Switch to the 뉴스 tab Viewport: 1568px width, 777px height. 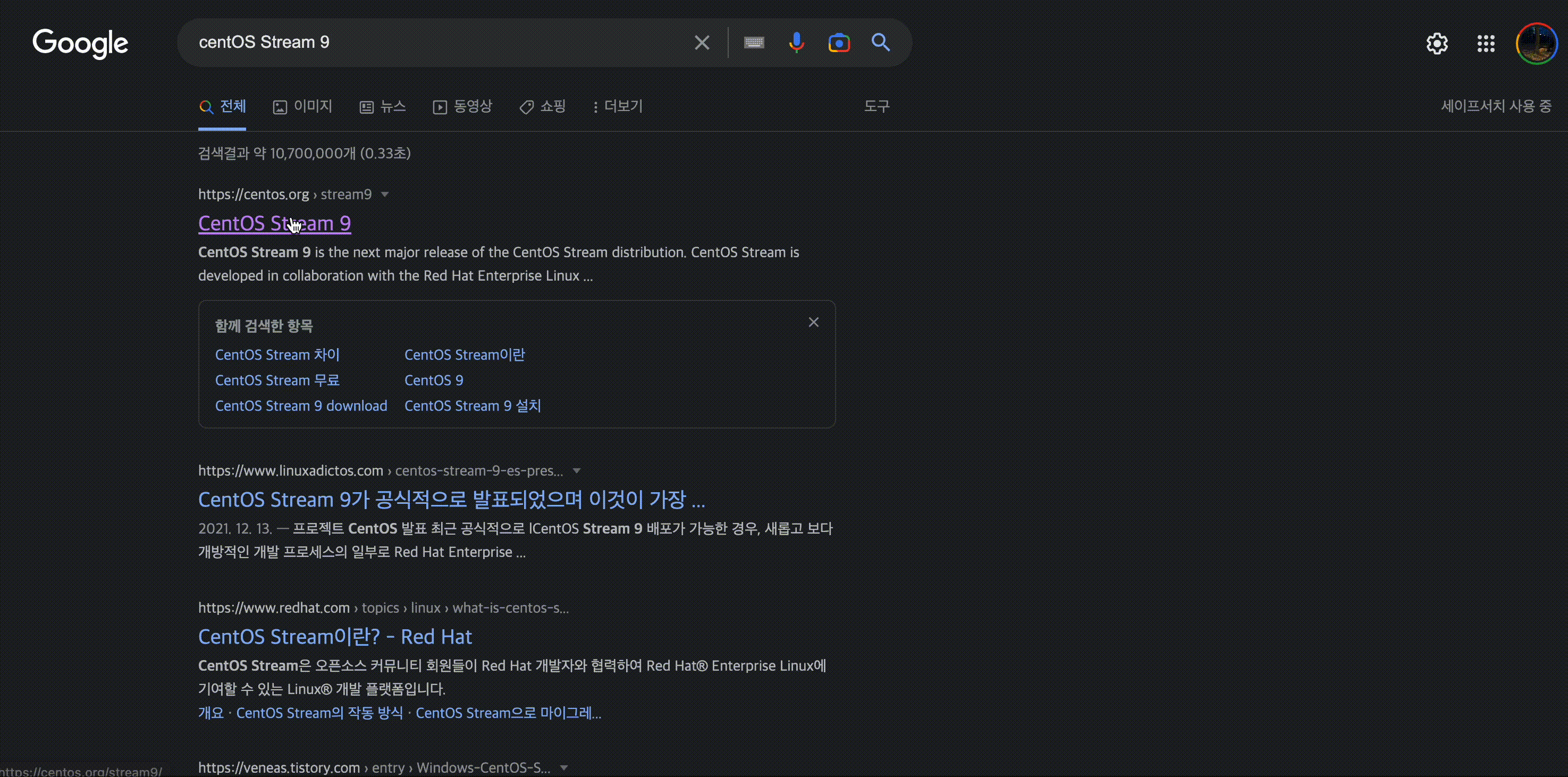[382, 106]
